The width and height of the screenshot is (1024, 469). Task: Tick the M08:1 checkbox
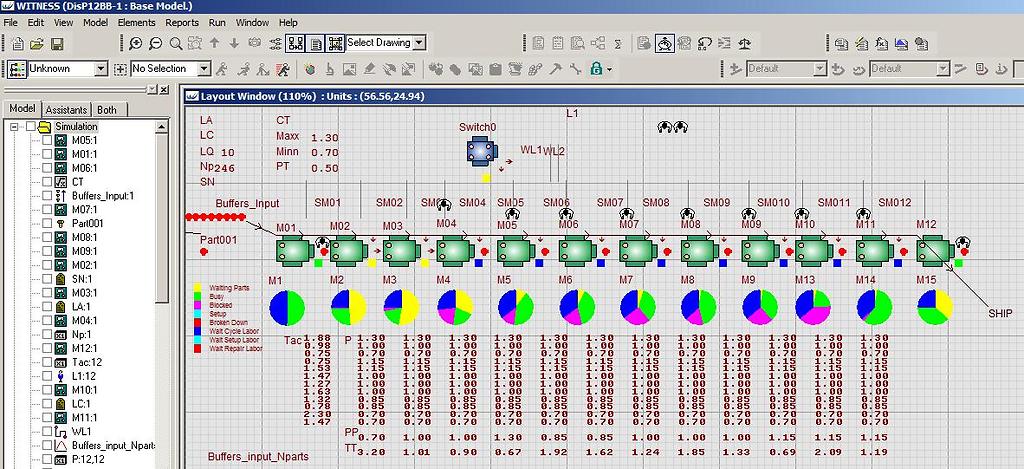(x=47, y=237)
